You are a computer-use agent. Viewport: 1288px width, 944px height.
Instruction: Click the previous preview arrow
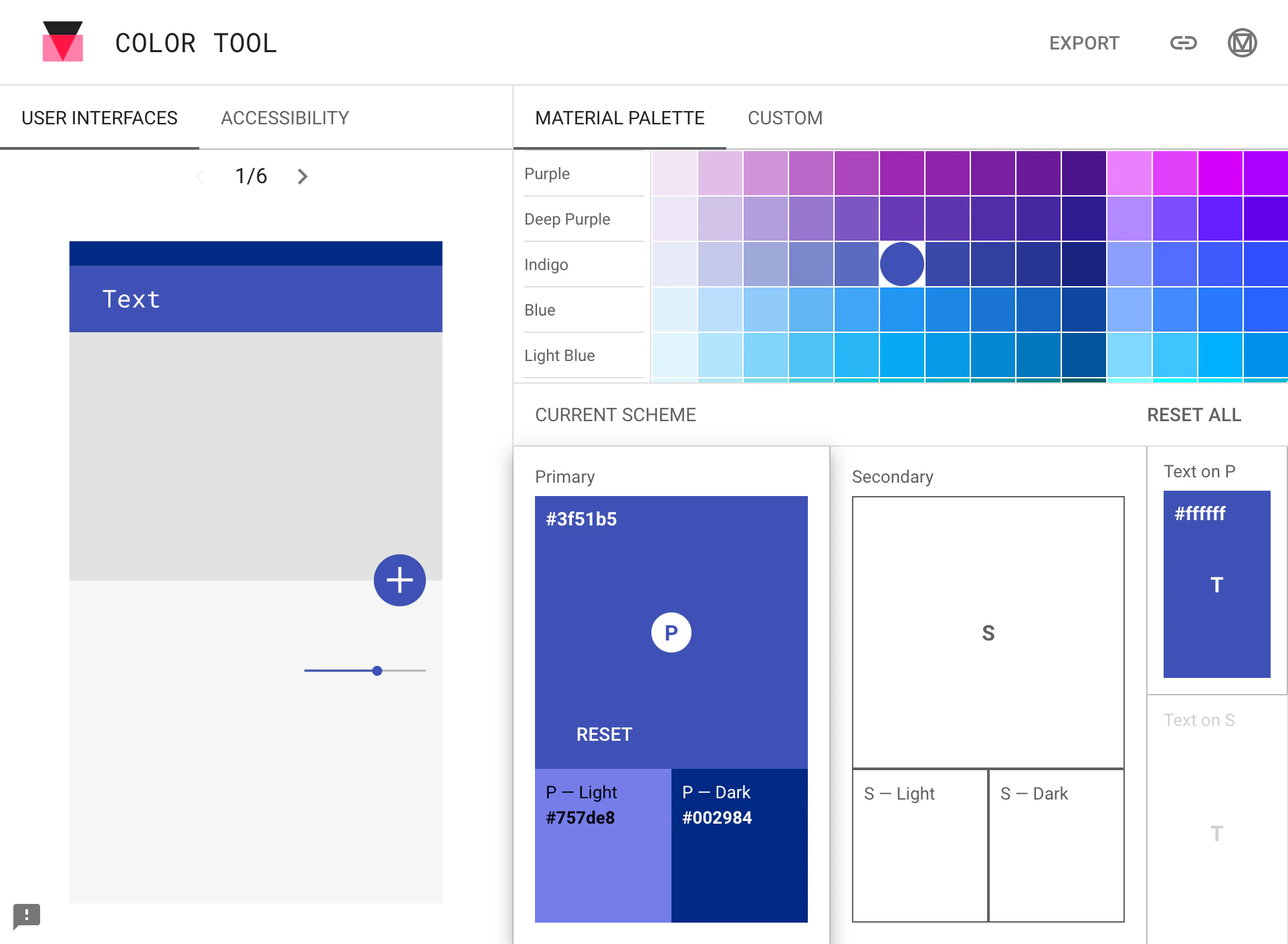(201, 176)
